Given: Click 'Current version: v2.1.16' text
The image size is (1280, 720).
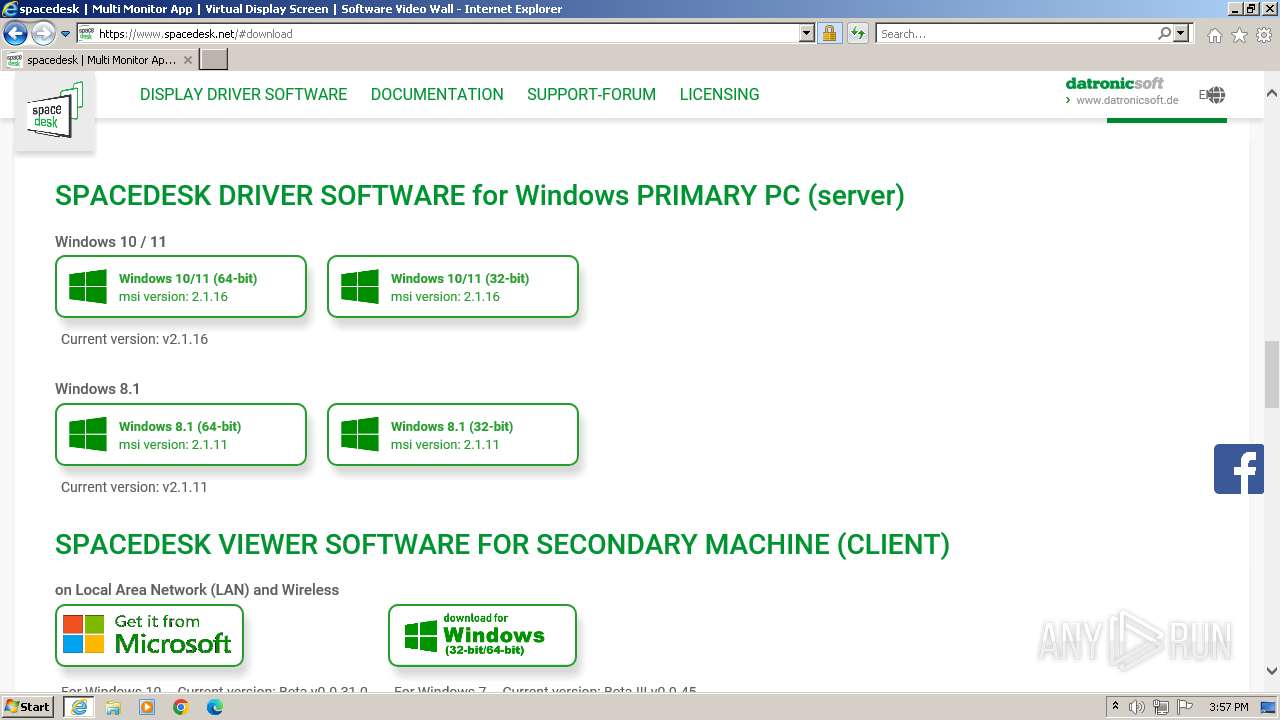Looking at the screenshot, I should click(134, 339).
